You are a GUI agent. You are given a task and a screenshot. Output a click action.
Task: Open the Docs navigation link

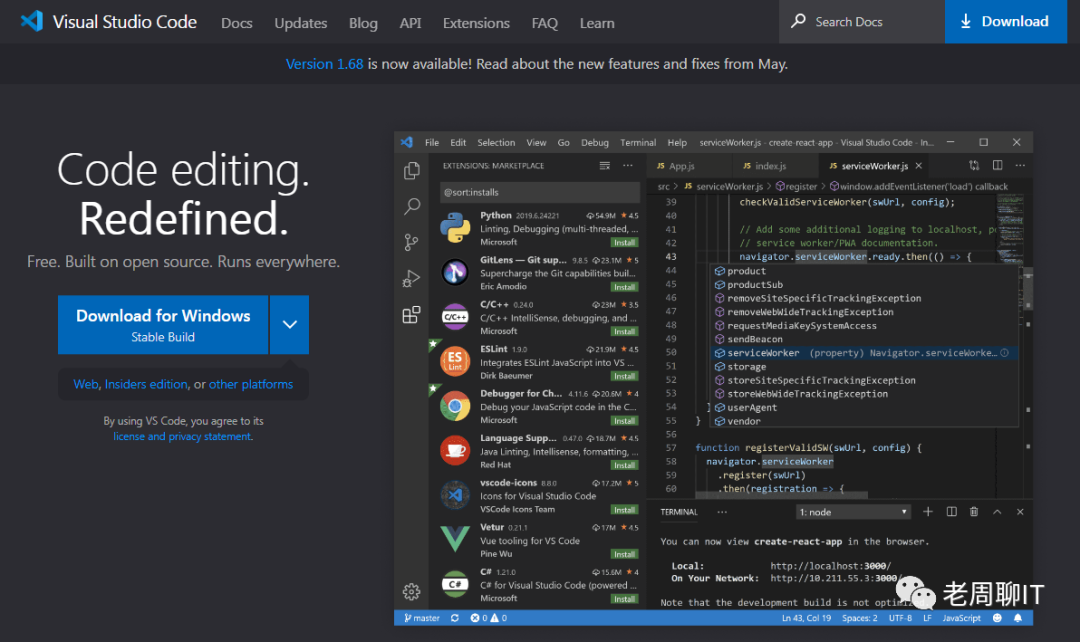coord(236,23)
